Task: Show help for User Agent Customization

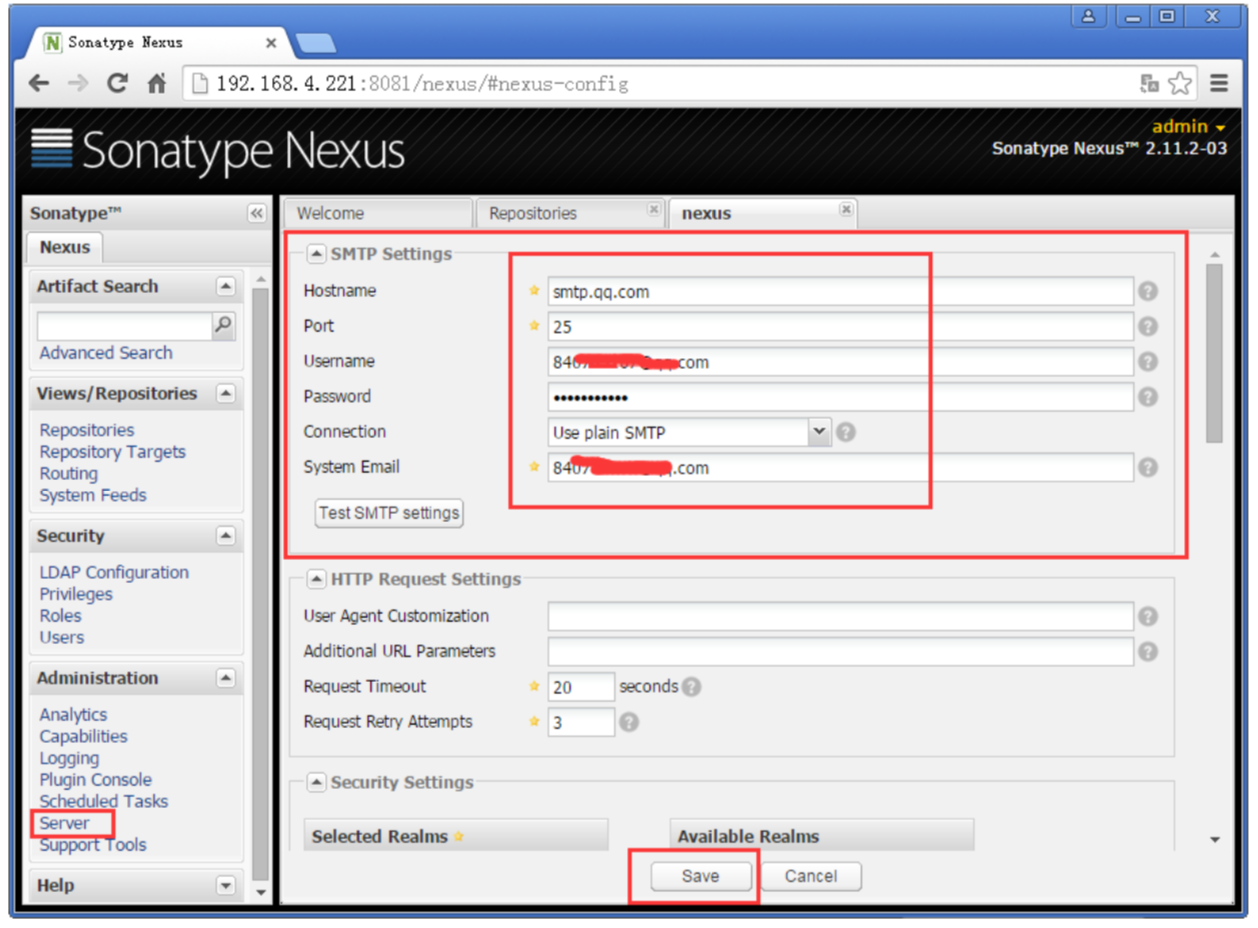Action: click(1148, 616)
